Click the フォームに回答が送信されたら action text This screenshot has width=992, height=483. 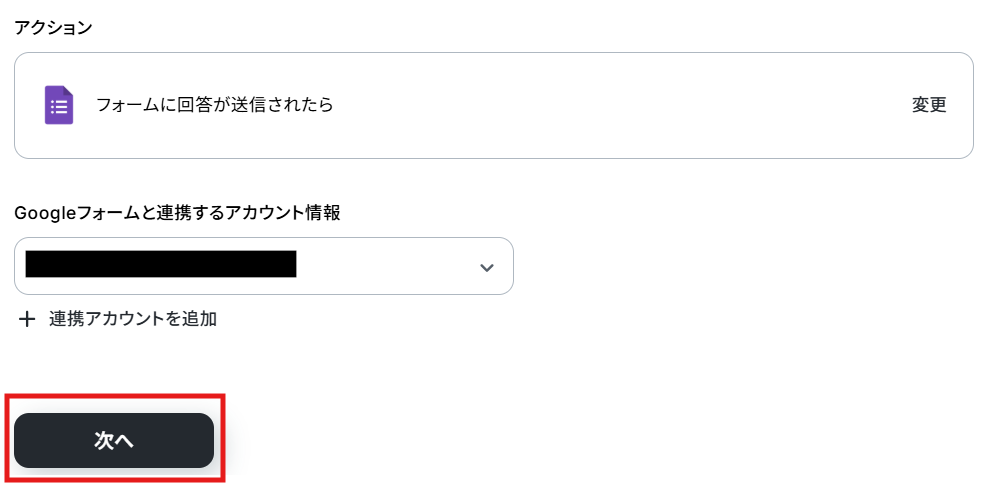point(214,105)
